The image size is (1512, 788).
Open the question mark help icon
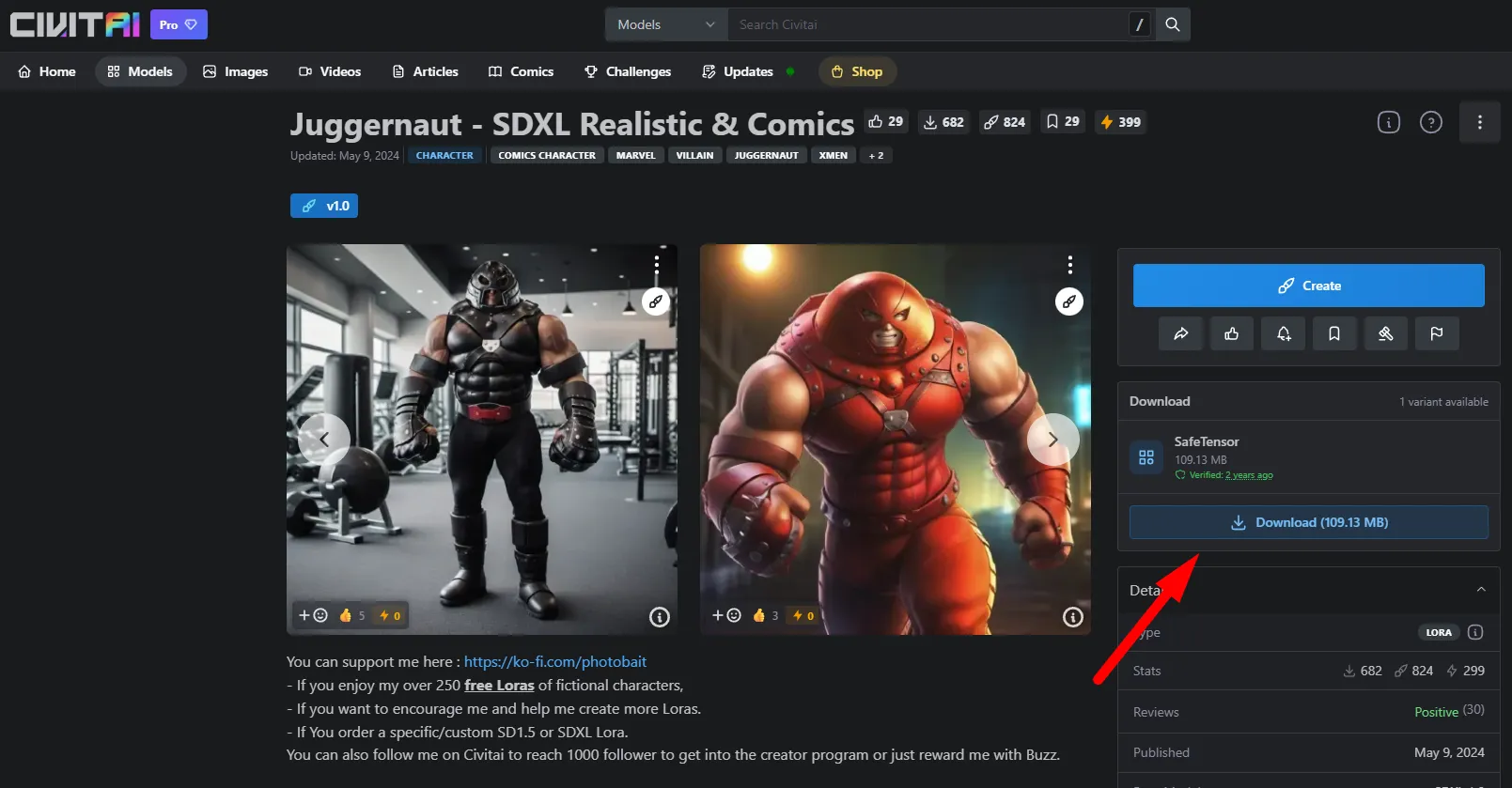[1431, 122]
